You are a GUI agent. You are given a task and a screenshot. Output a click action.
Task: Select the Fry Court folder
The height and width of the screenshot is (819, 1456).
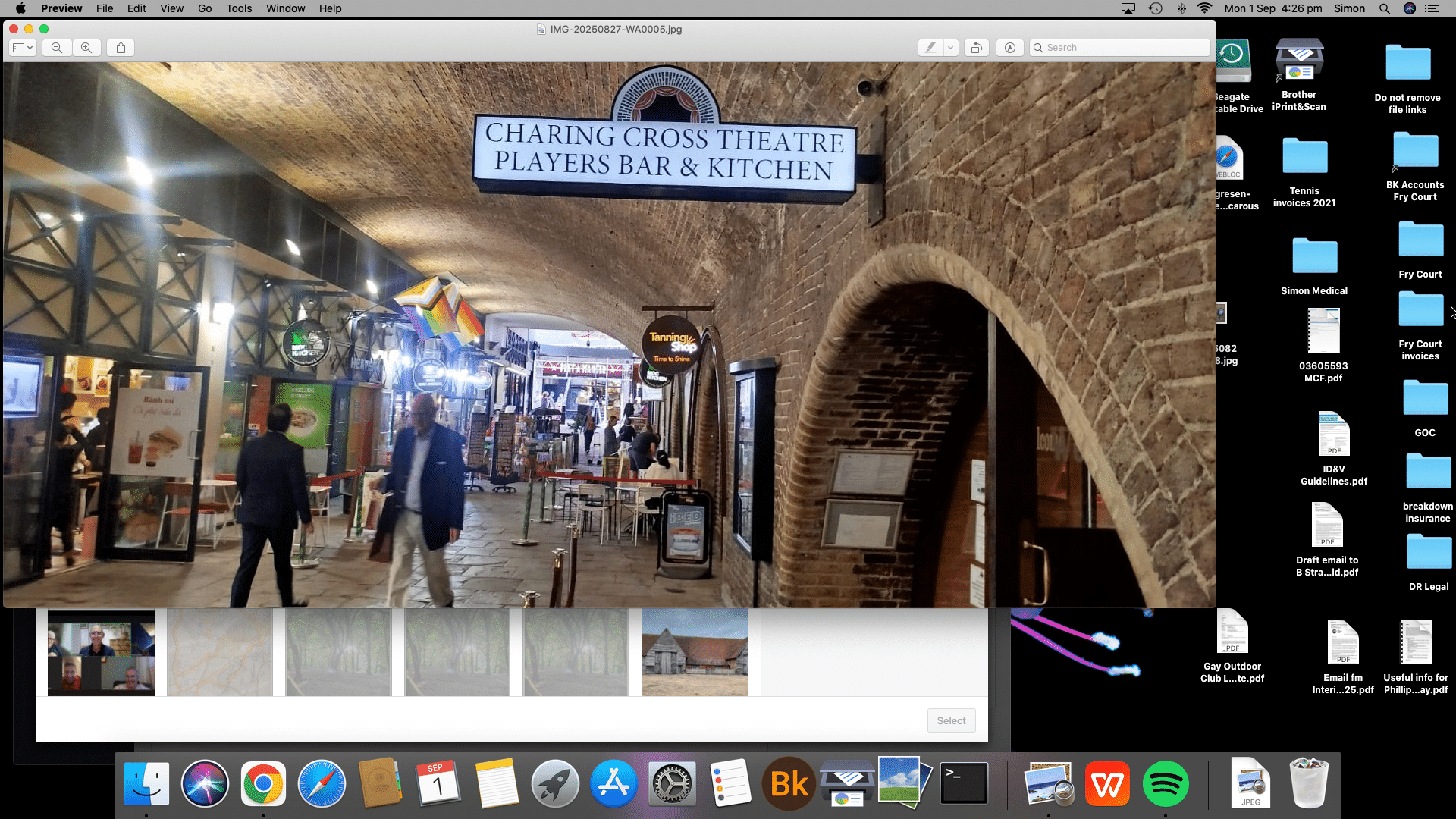click(x=1420, y=250)
